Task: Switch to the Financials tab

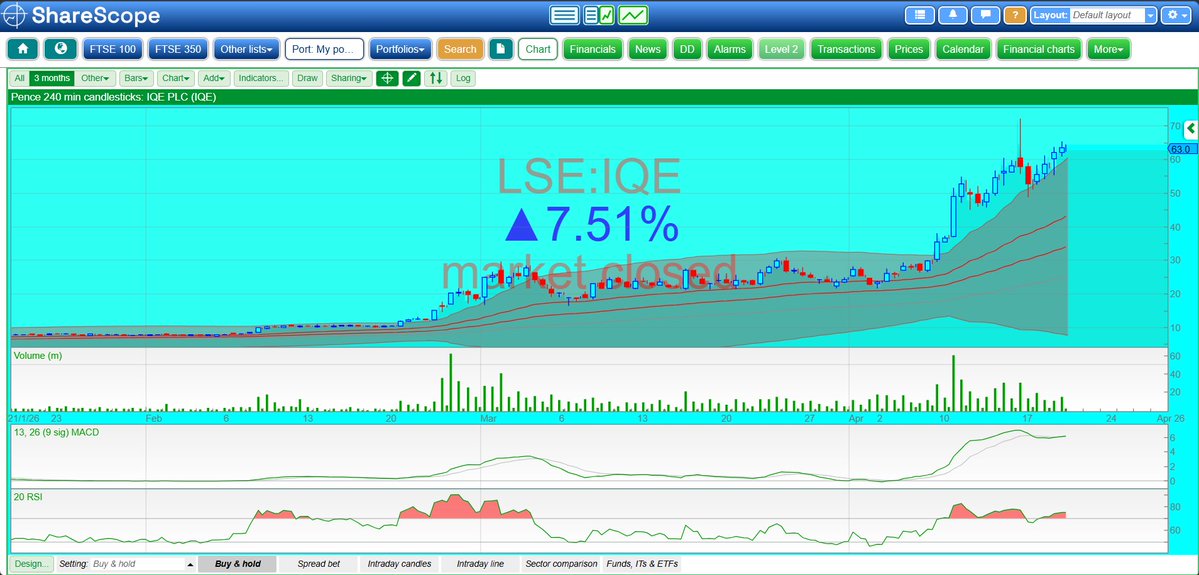Action: [593, 49]
